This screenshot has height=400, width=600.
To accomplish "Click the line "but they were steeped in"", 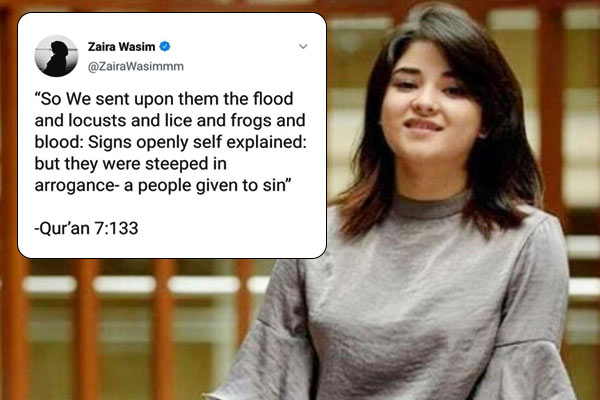I will (x=130, y=164).
